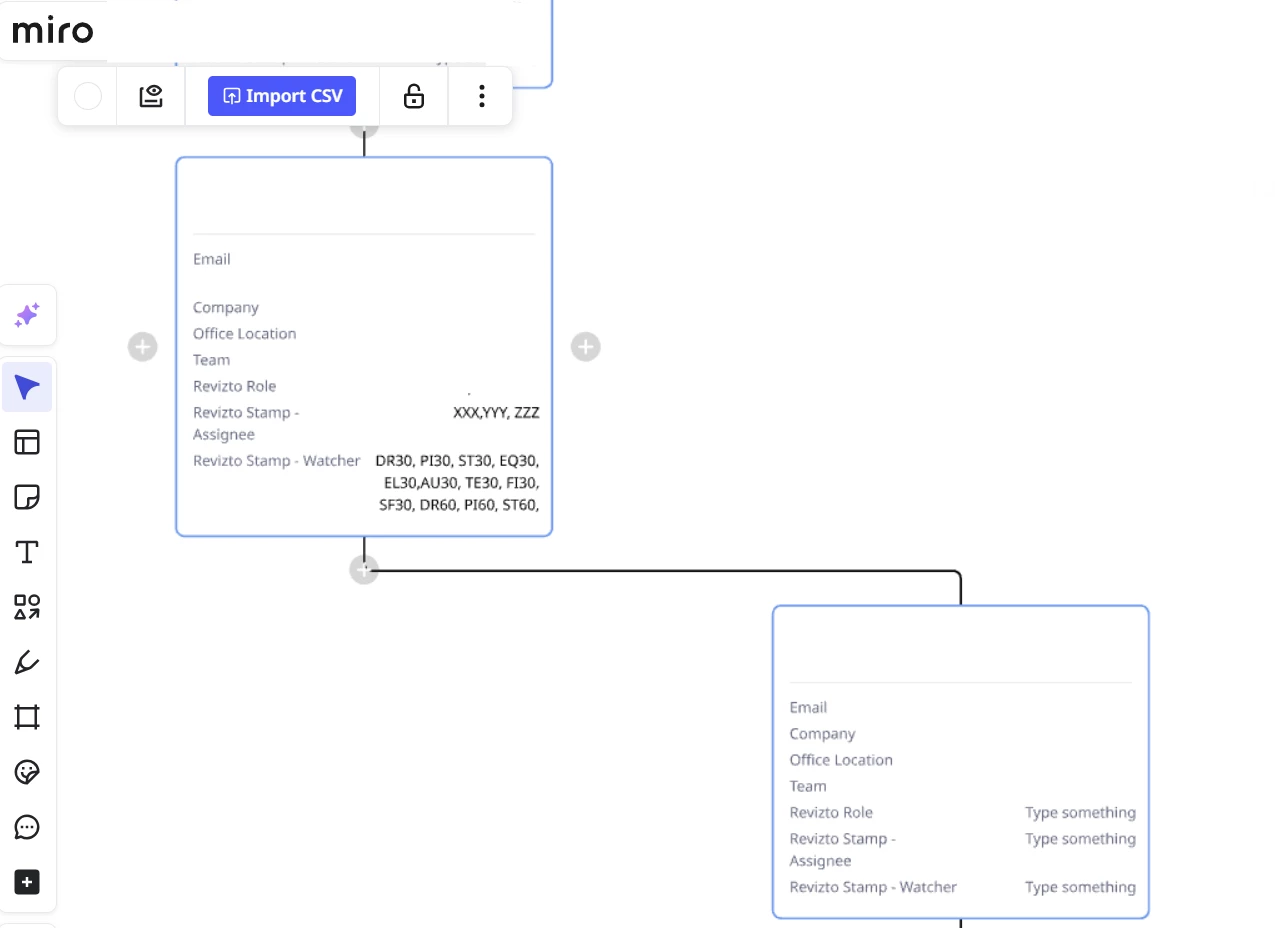
Task: Open the Shapes and lines tool
Action: pyautogui.click(x=27, y=607)
